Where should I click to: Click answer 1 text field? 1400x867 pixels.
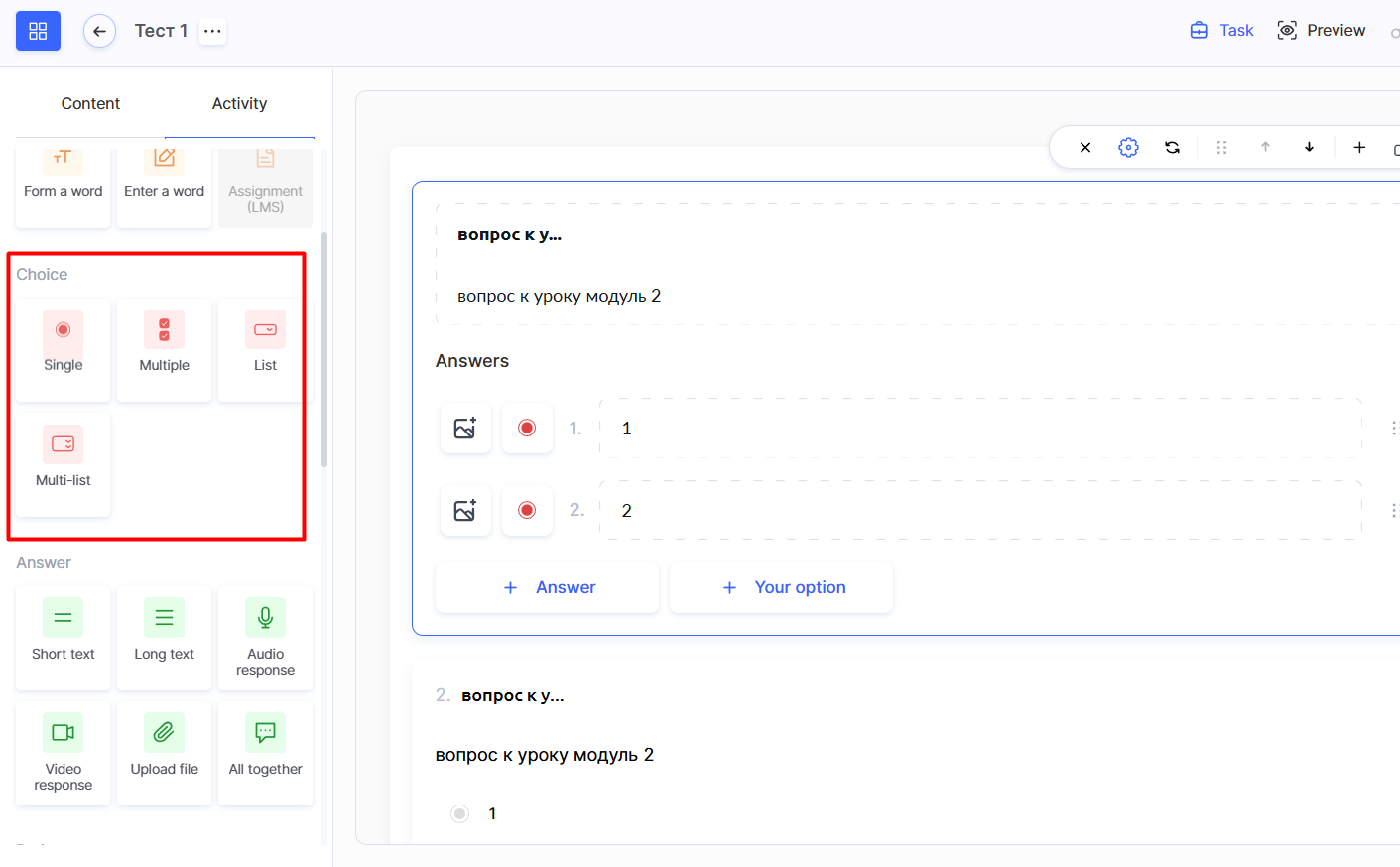(x=980, y=428)
